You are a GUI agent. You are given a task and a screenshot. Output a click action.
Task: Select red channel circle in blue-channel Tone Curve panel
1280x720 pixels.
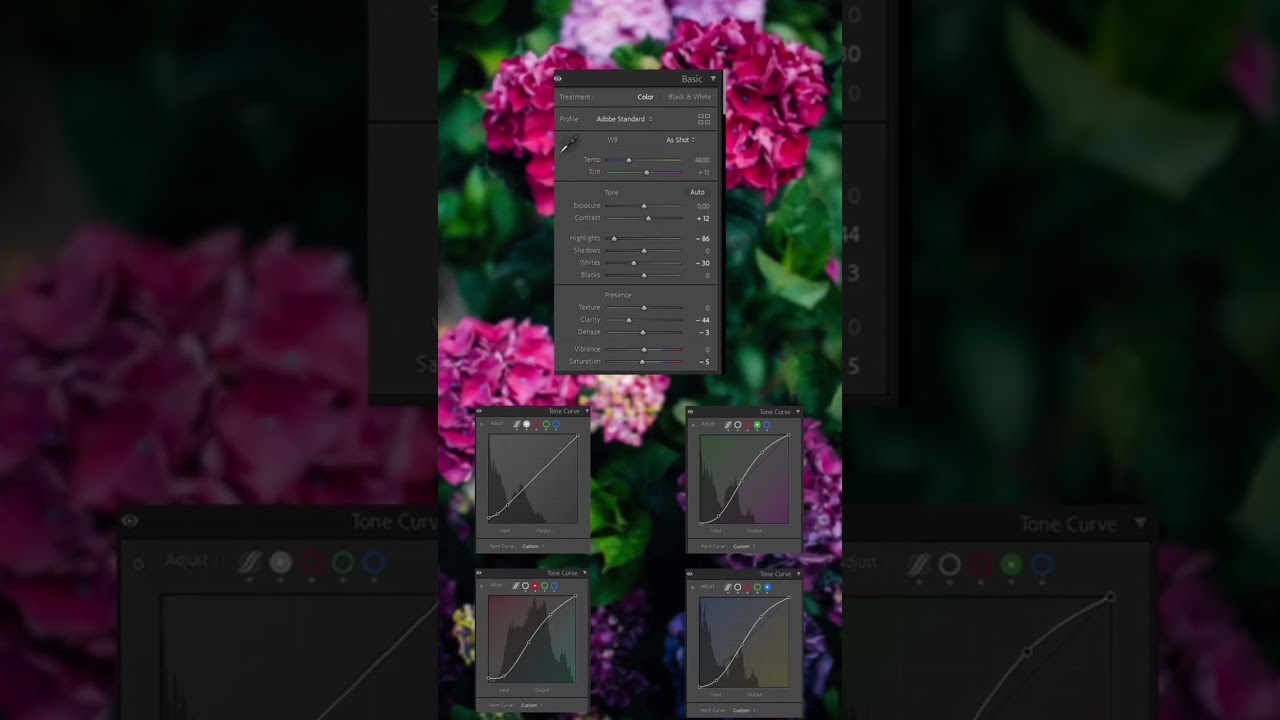pyautogui.click(x=747, y=587)
